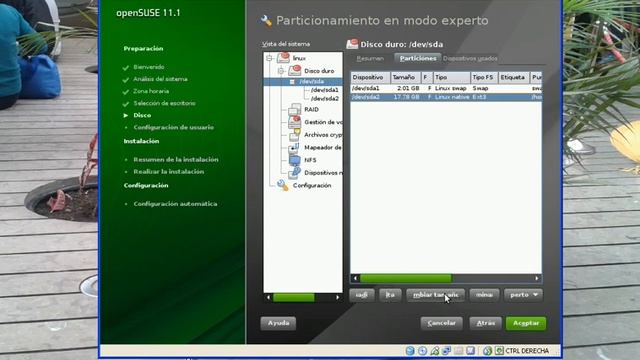Open the Ayuda help button
Image resolution: width=640 pixels, height=360 pixels.
(x=278, y=323)
